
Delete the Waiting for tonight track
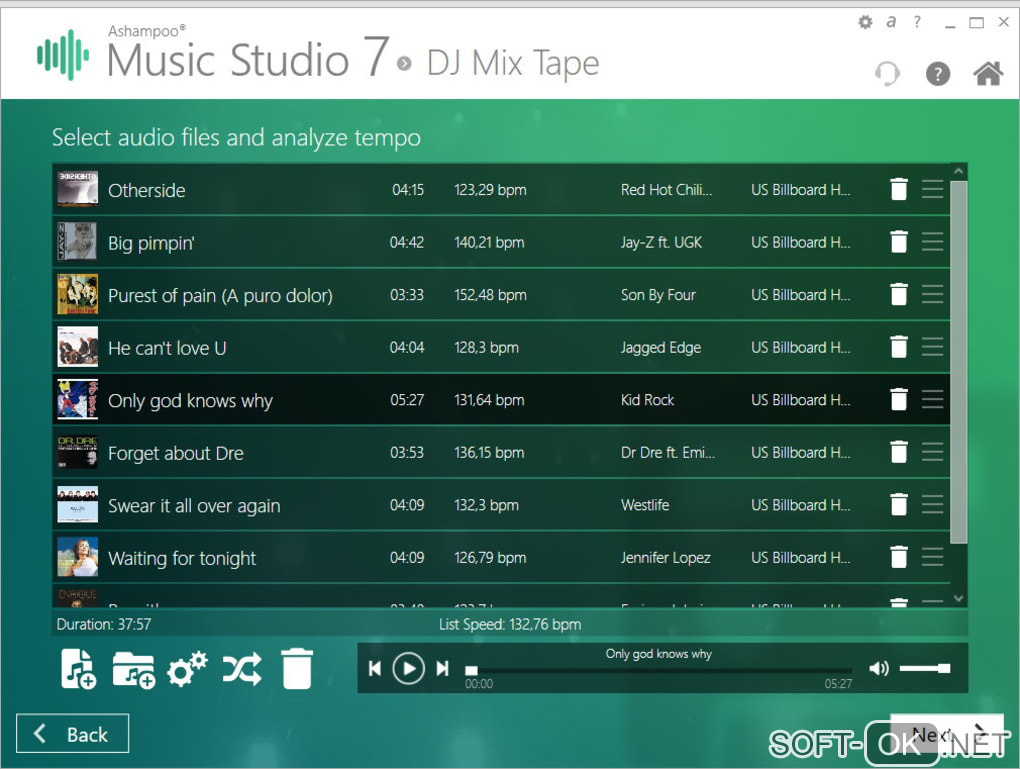tap(898, 558)
